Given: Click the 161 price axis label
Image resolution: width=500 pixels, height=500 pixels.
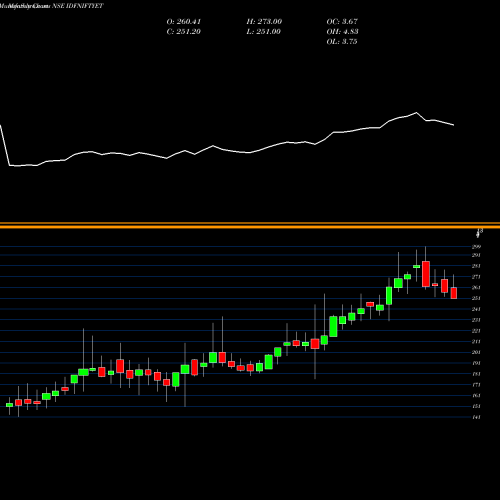Looking at the screenshot, I should click(476, 395).
